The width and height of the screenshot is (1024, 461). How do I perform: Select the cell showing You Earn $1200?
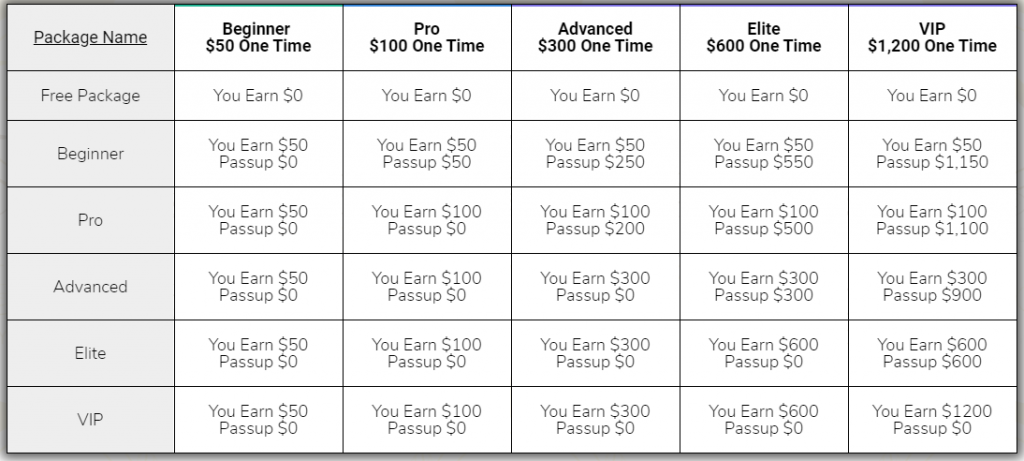point(932,411)
